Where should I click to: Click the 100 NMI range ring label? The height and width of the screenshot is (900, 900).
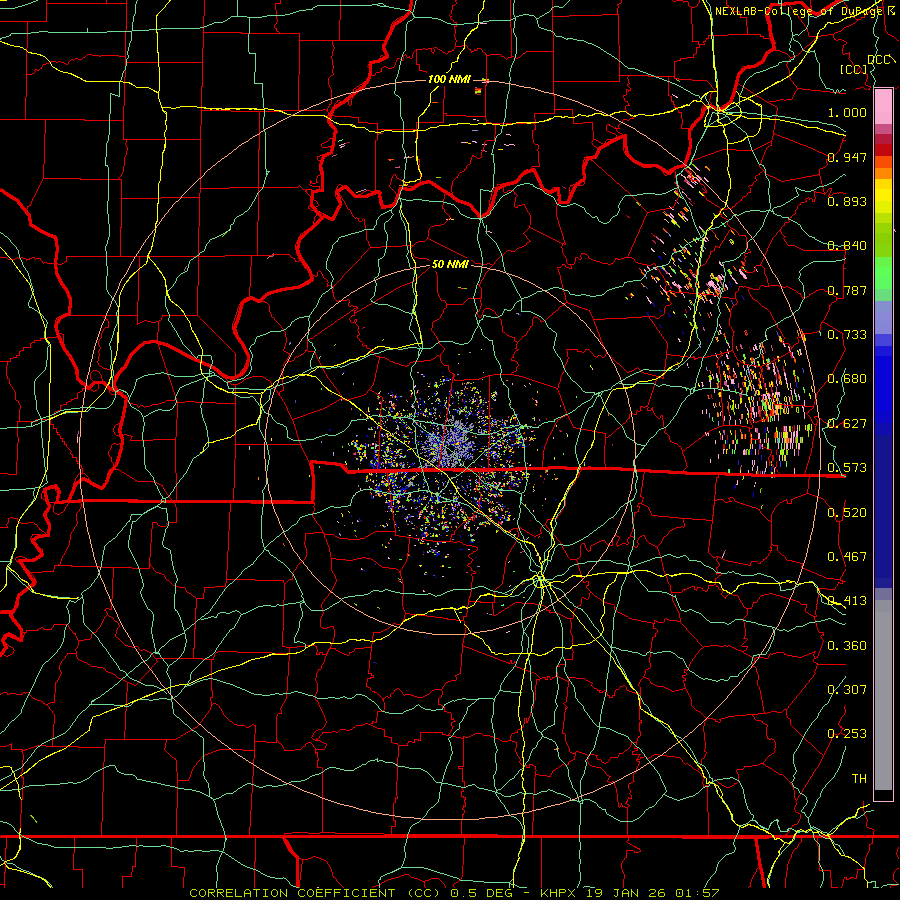coord(449,79)
